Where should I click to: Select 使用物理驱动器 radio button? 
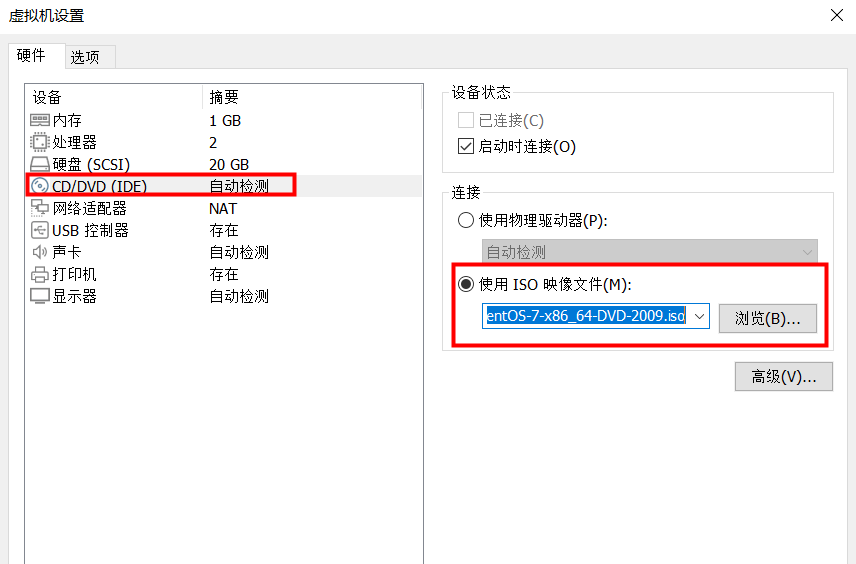(466, 221)
